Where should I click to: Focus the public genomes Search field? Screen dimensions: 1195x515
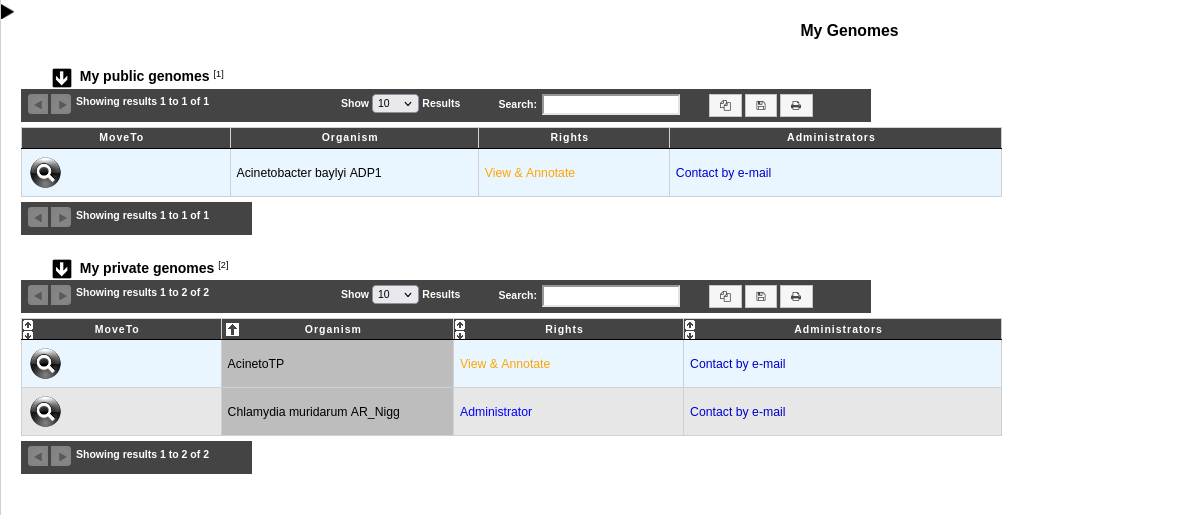[610, 104]
